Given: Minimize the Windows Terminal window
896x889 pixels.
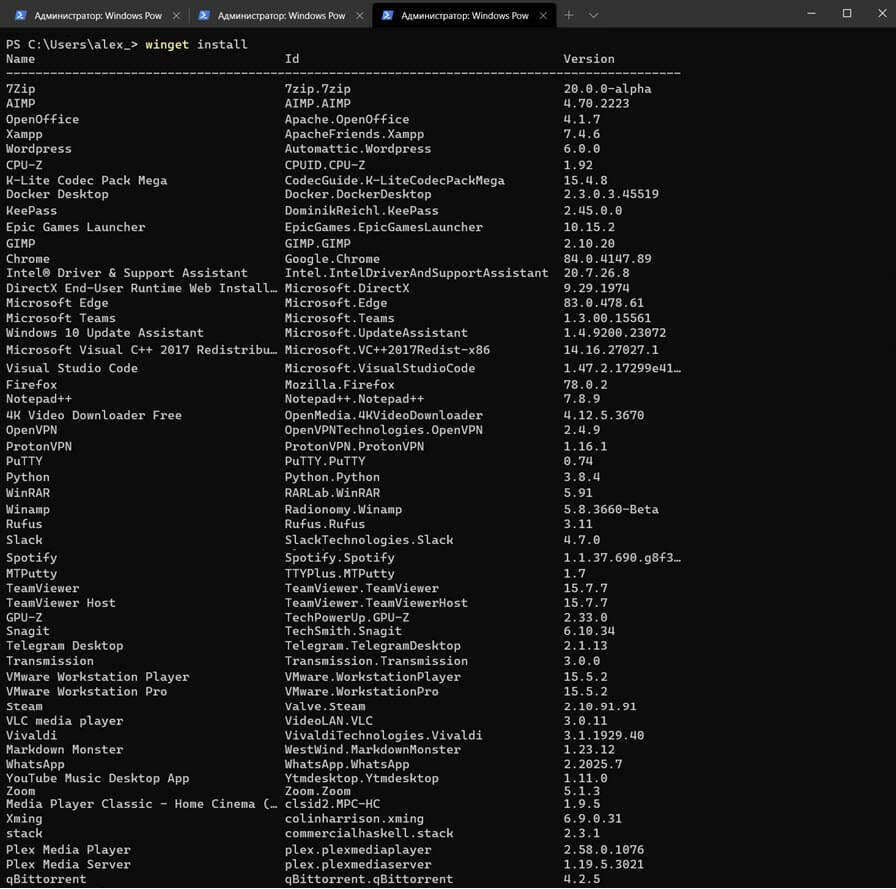Looking at the screenshot, I should pyautogui.click(x=811, y=13).
